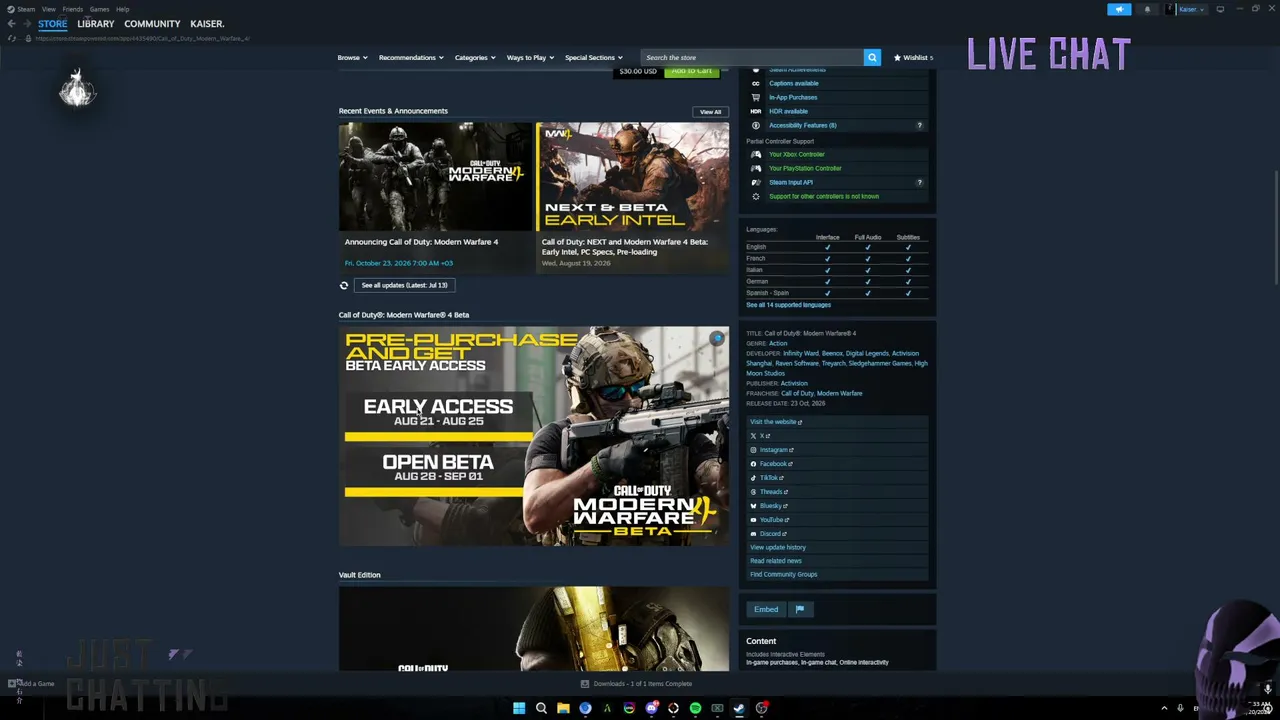Click the Steam back navigation arrow
The width and height of the screenshot is (1280, 720).
[11, 24]
